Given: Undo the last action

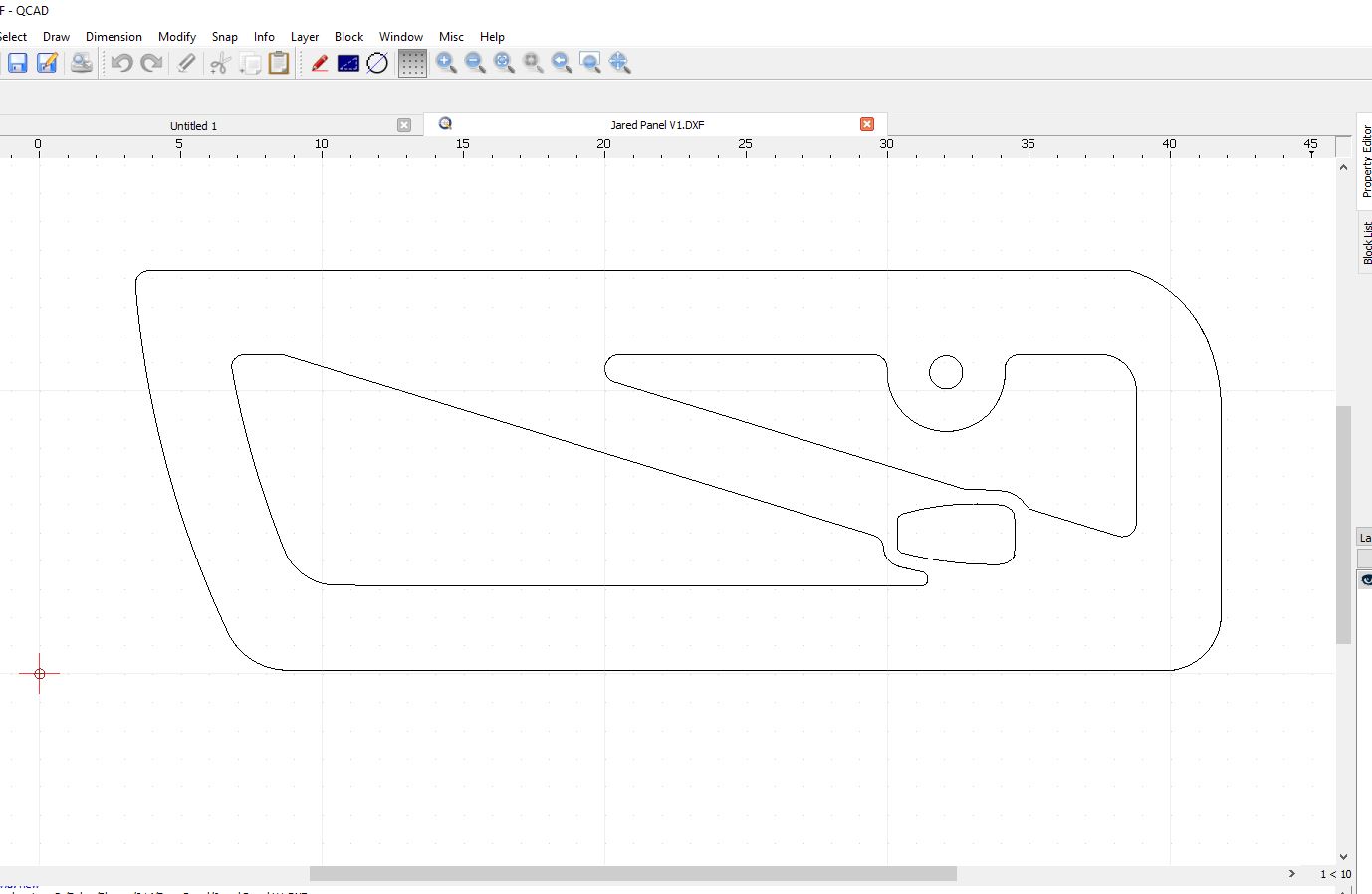Looking at the screenshot, I should [x=121, y=64].
